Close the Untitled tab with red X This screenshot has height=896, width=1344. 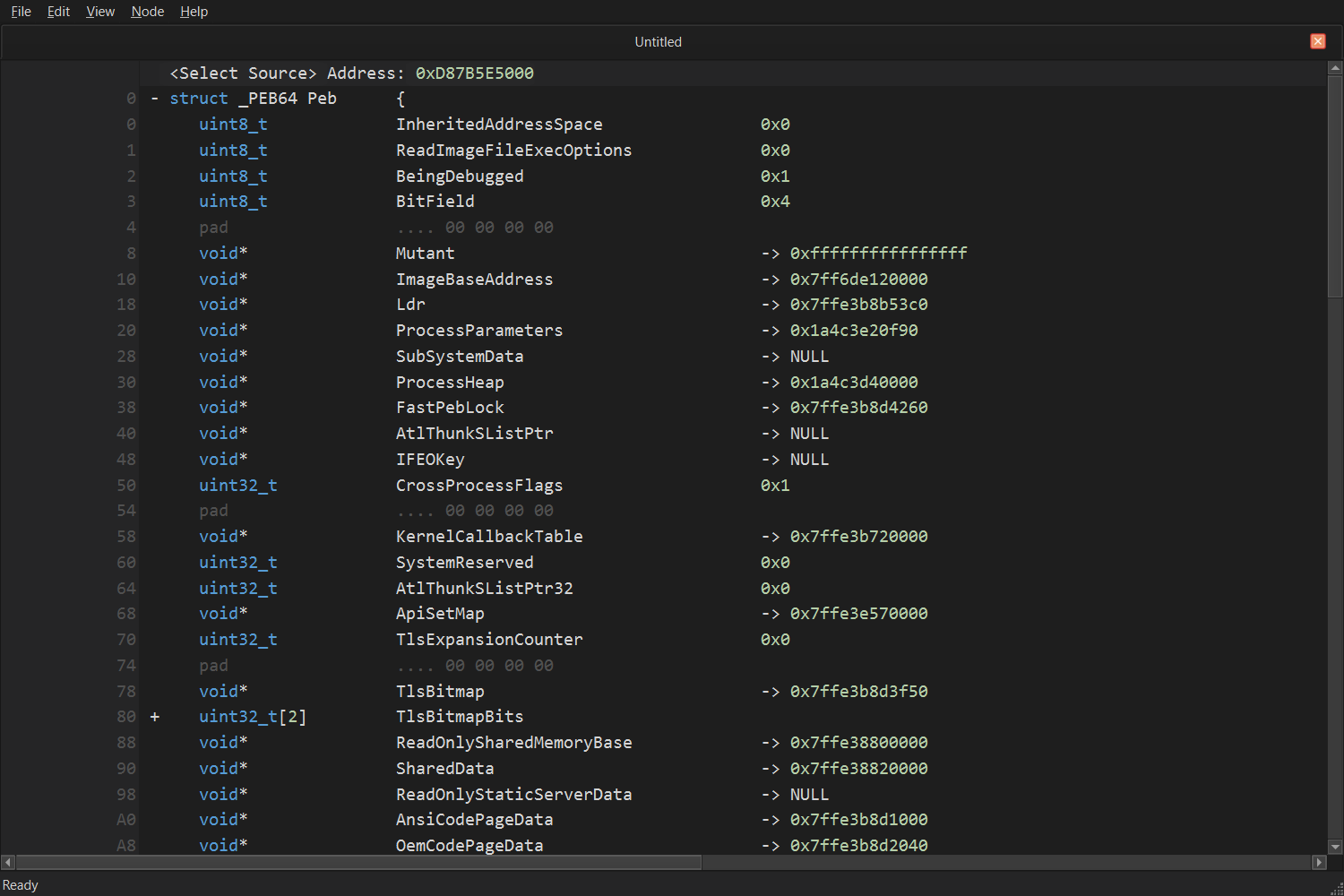click(x=1317, y=41)
